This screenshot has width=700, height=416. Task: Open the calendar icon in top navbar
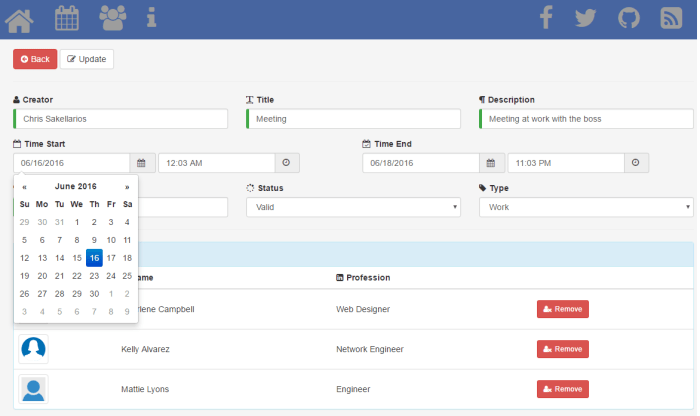click(x=67, y=18)
